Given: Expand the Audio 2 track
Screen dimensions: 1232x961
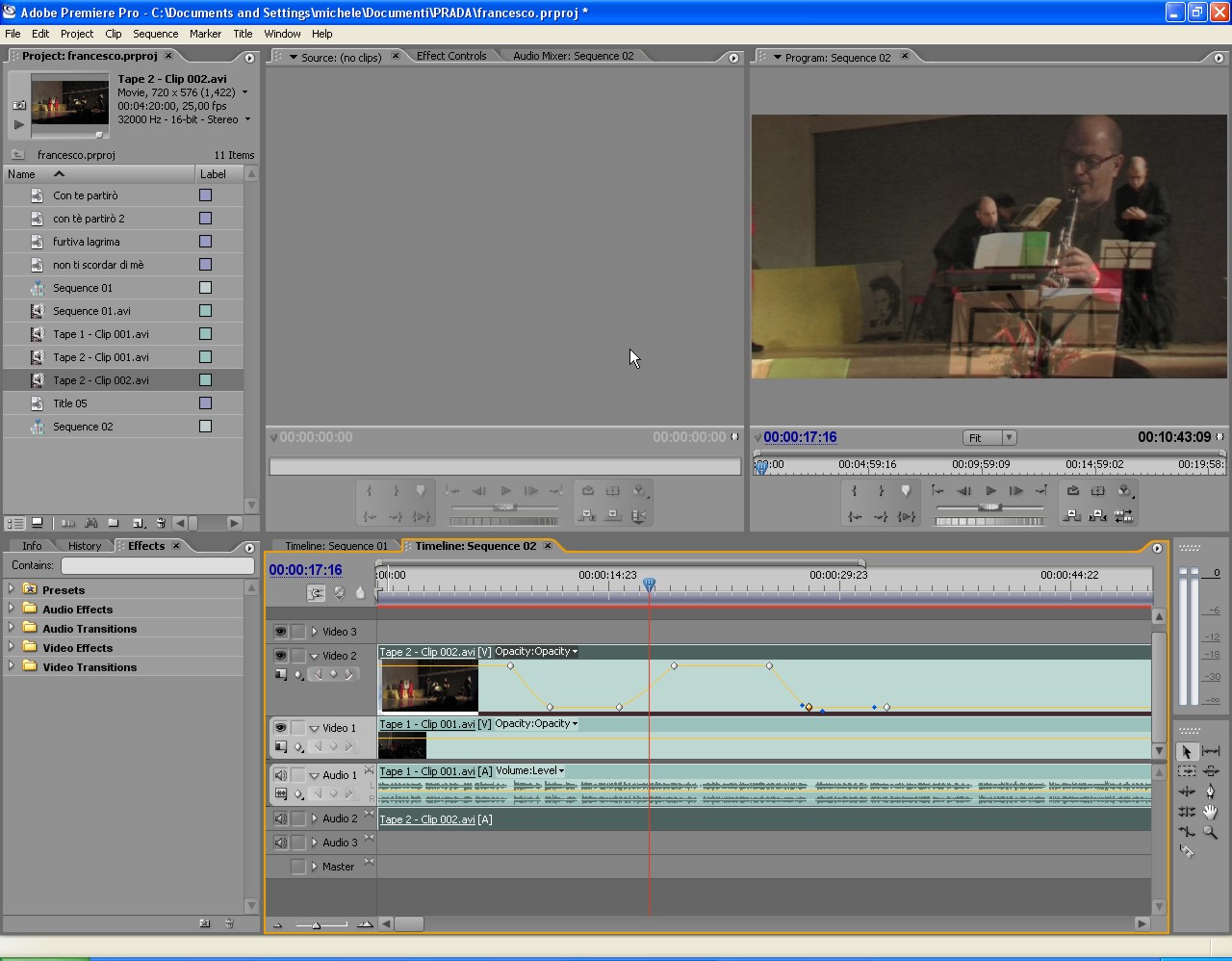Looking at the screenshot, I should click(x=314, y=818).
